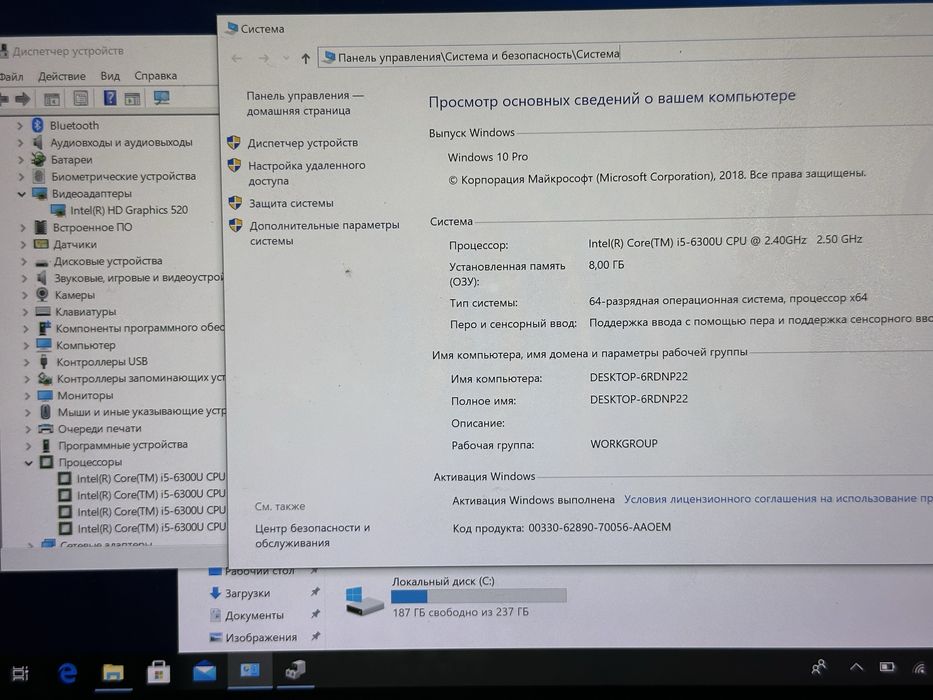The width and height of the screenshot is (933, 700).
Task: Expand the Bluetooth node in Device Manager
Action: pyautogui.click(x=20, y=126)
